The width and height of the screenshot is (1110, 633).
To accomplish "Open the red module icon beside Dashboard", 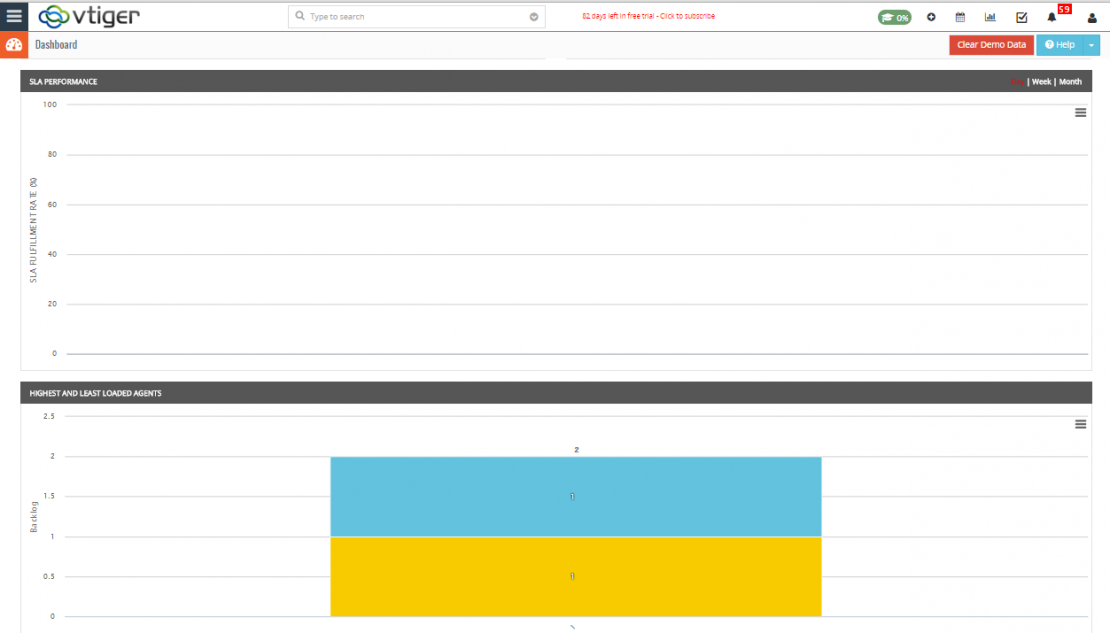I will [12, 44].
